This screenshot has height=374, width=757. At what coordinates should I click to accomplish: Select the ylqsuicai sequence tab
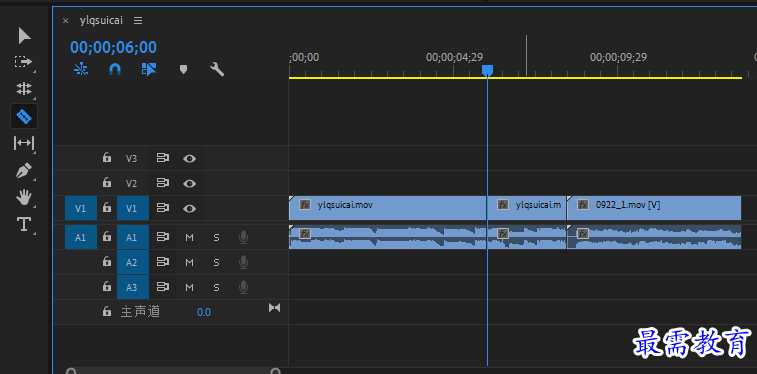(x=101, y=20)
